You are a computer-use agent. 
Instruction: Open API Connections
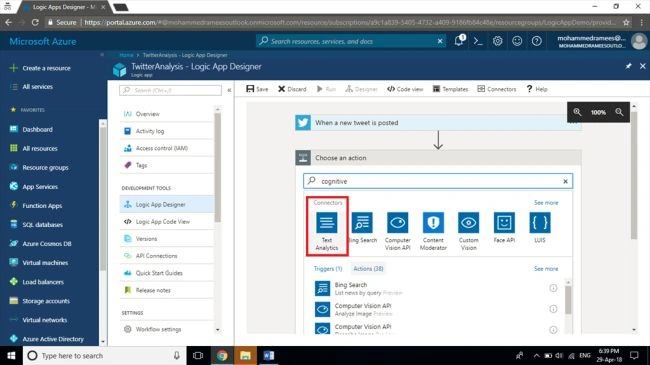pos(167,256)
